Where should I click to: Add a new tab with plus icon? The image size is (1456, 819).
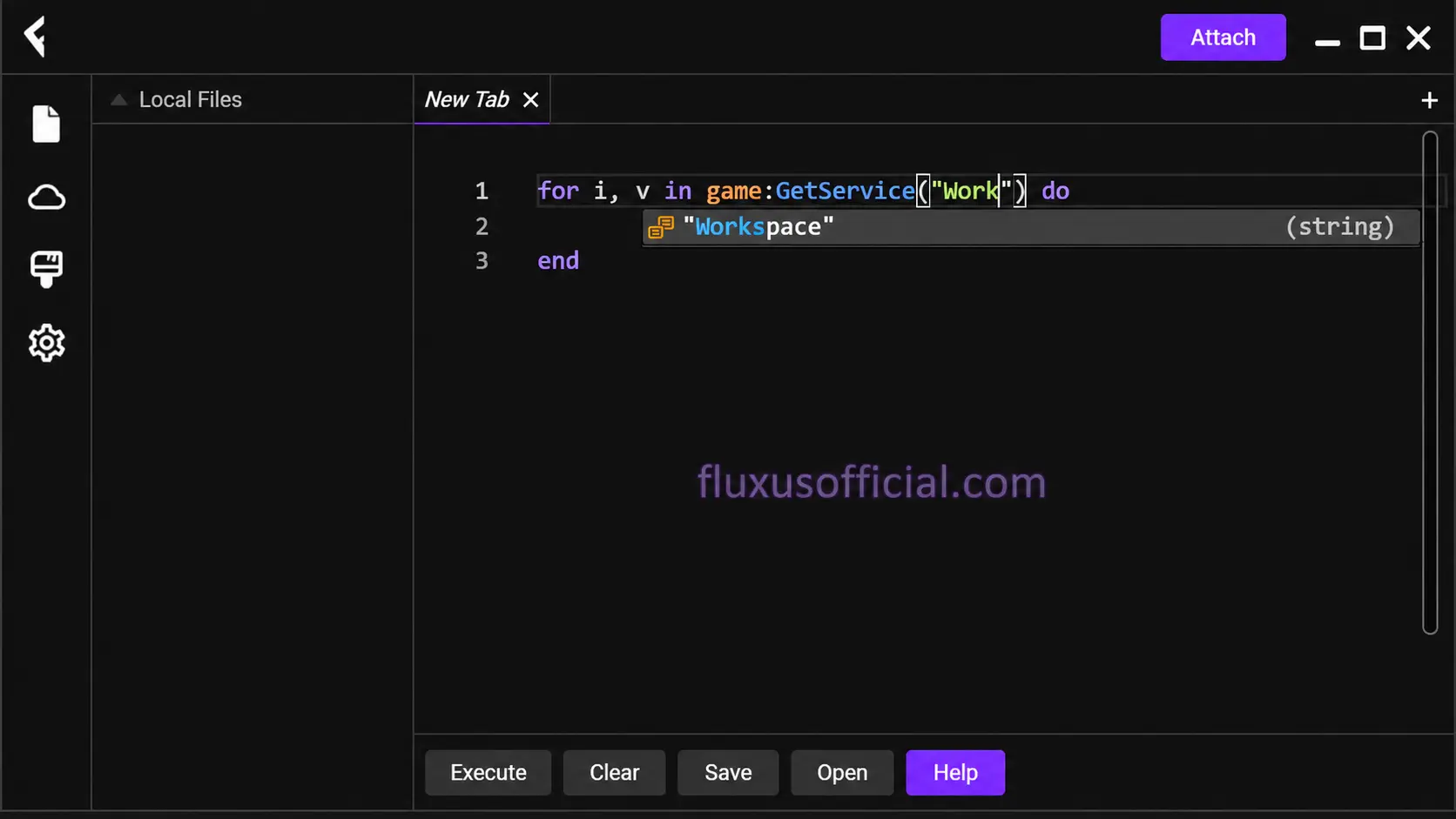point(1429,100)
